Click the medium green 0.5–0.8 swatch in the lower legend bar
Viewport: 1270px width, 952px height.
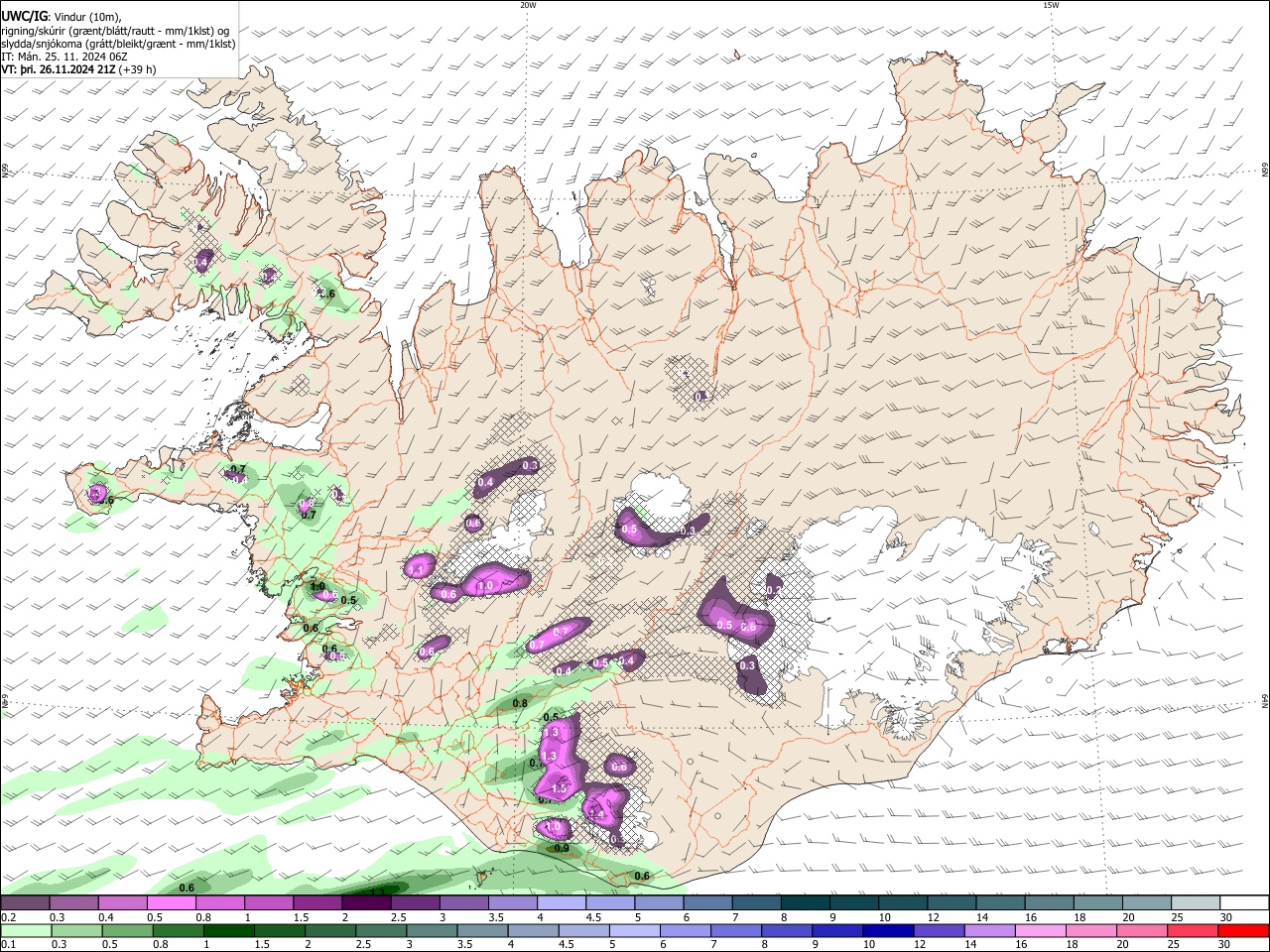click(x=126, y=930)
